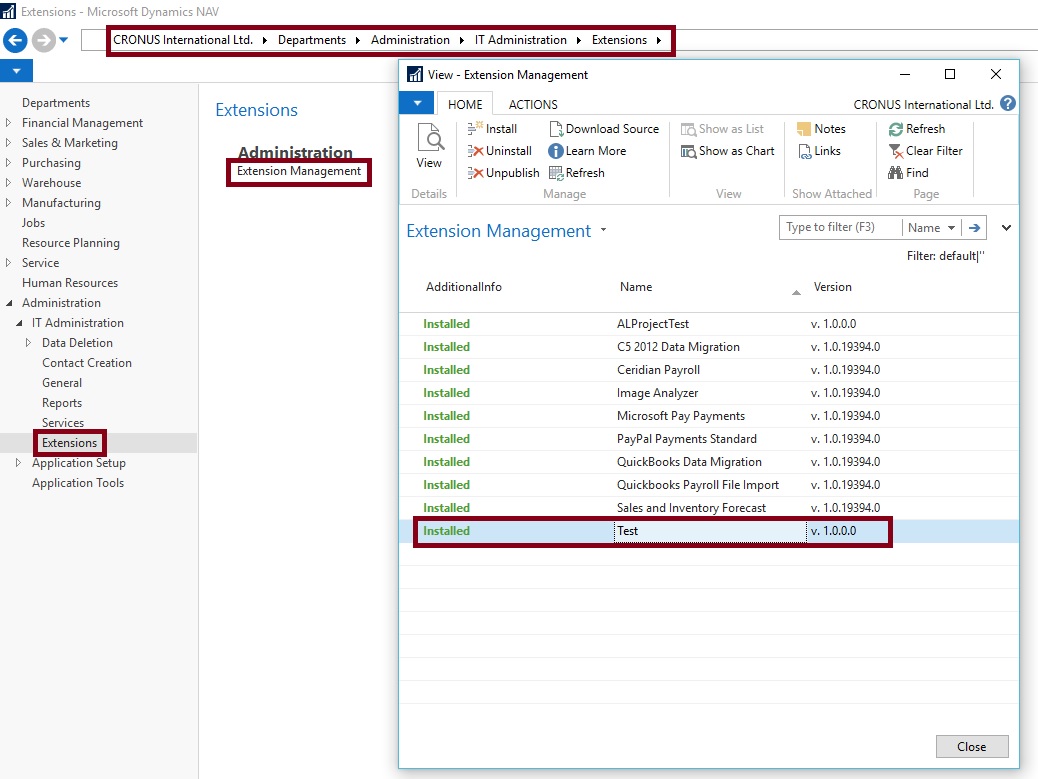Screen dimensions: 1038x779
Task: Switch to the ACTIONS ribbon tab
Action: pos(533,104)
